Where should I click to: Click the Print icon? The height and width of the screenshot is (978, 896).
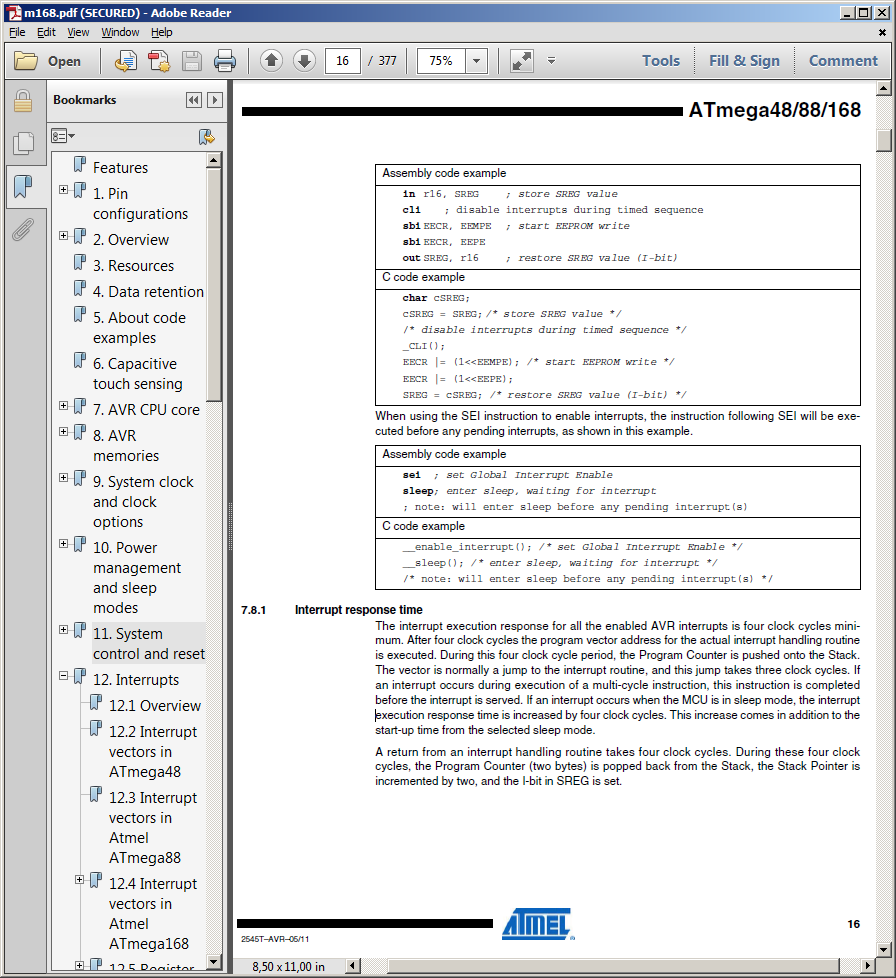224,61
